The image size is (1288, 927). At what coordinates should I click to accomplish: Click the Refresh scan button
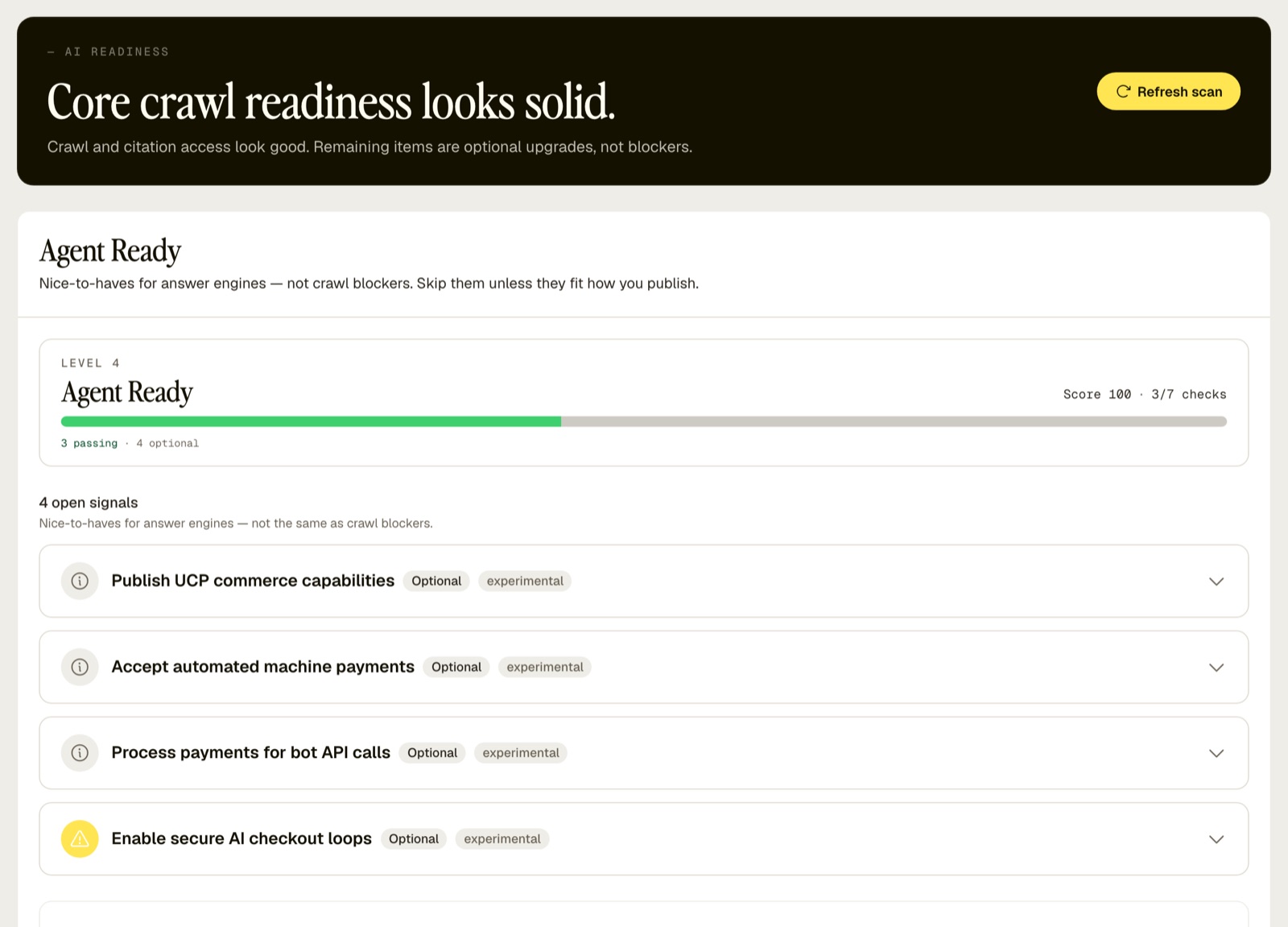pyautogui.click(x=1168, y=92)
